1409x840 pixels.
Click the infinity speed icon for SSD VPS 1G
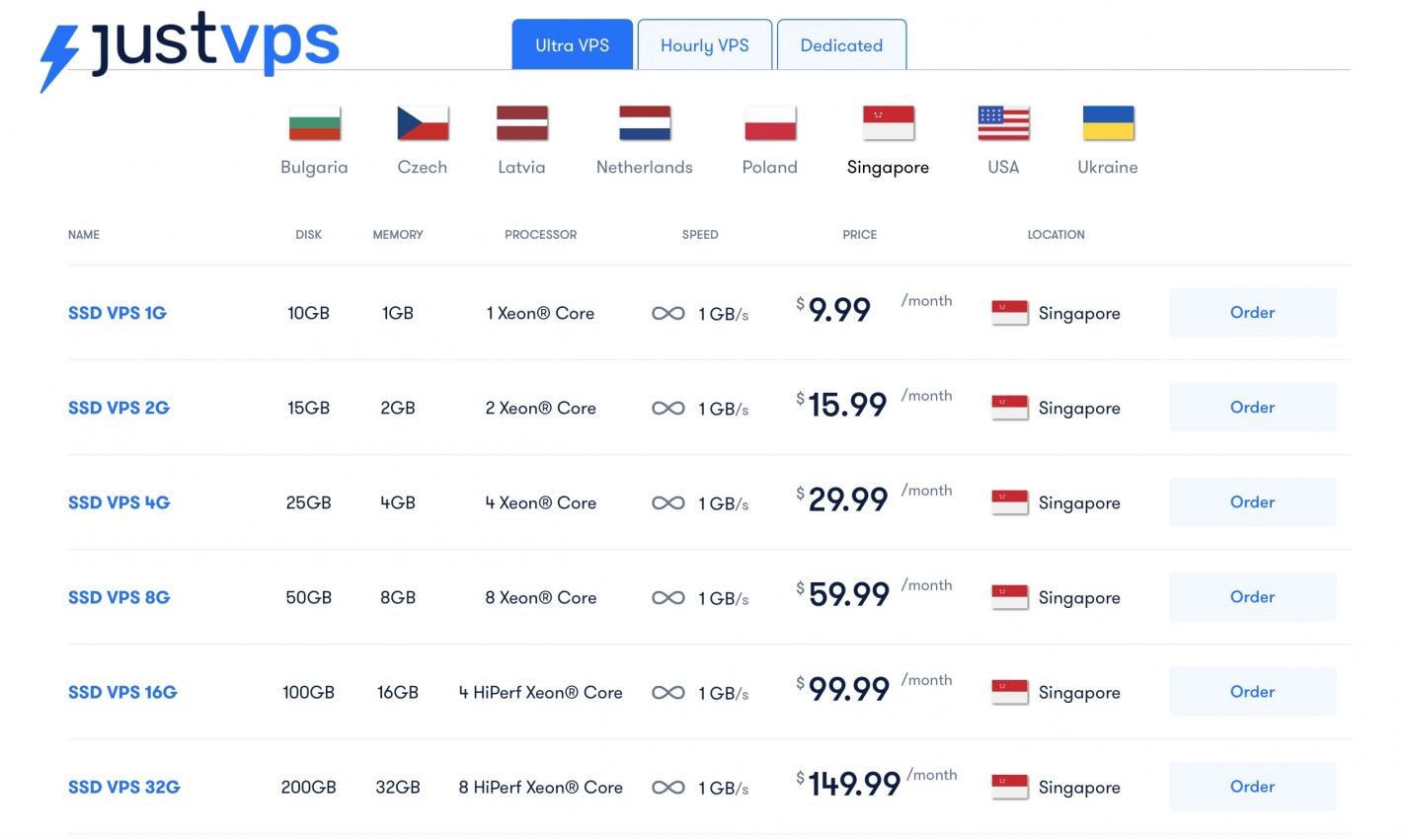click(x=668, y=313)
